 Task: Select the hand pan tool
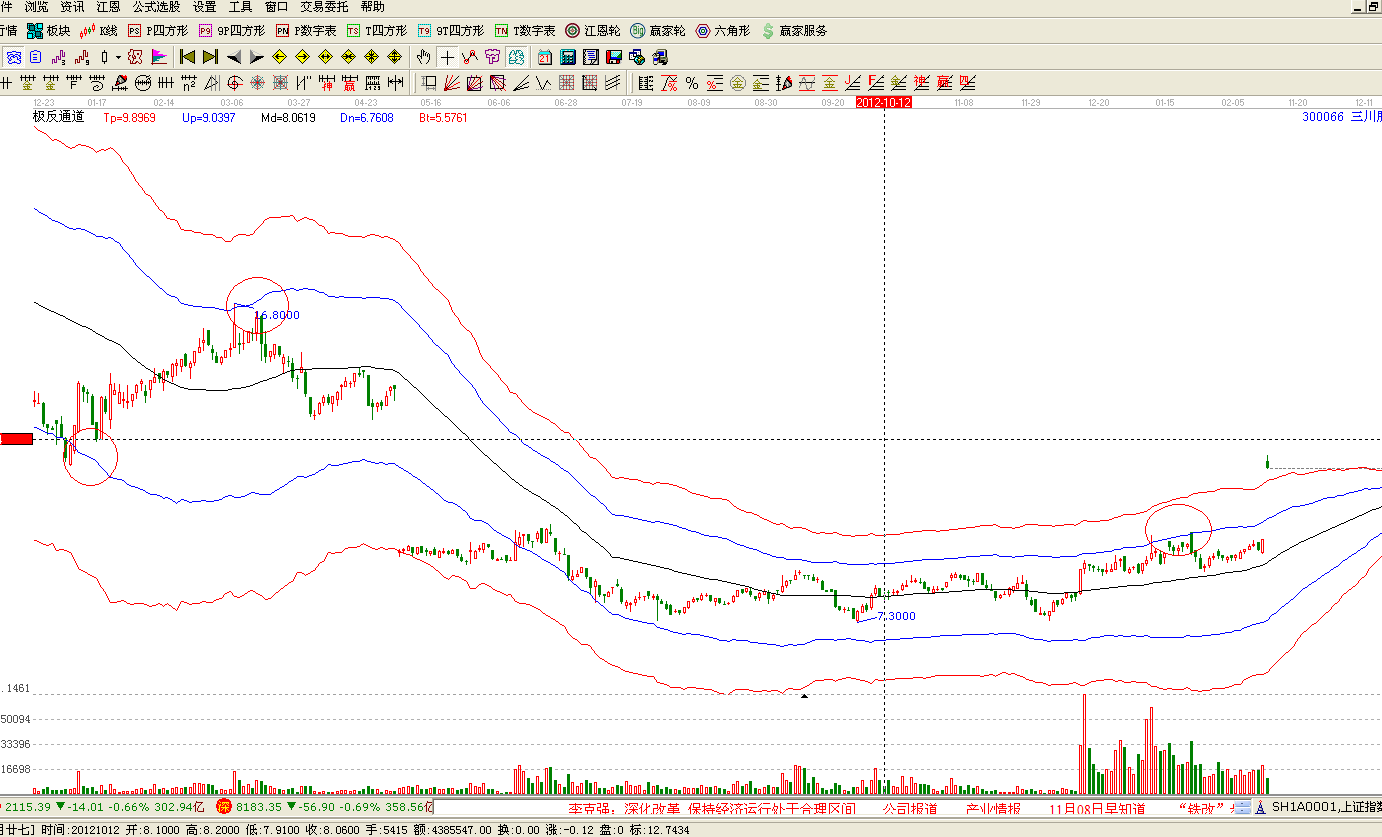point(424,57)
